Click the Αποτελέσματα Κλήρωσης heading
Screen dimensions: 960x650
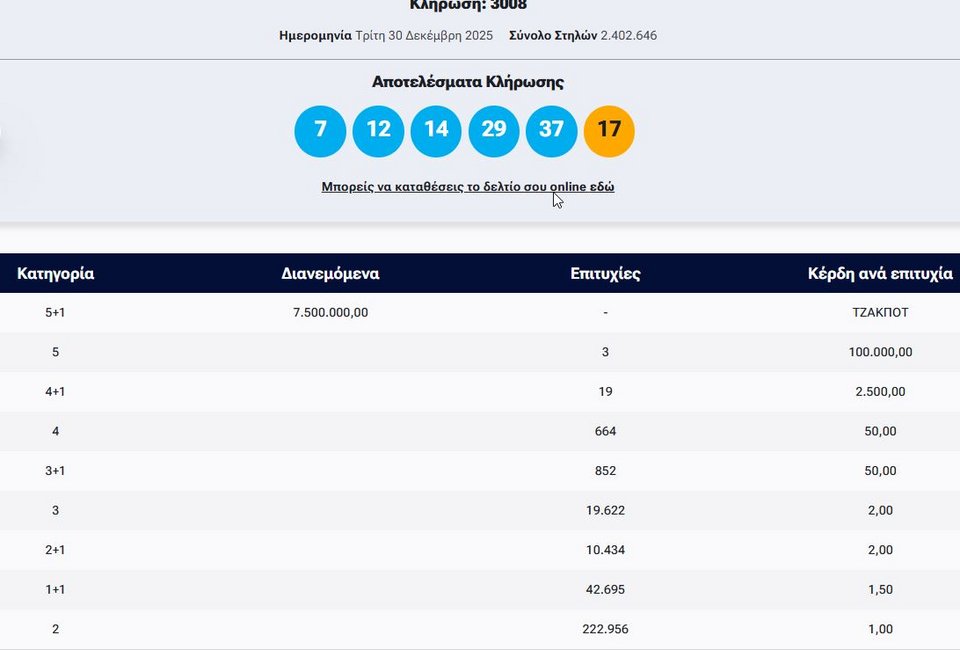coord(467,82)
